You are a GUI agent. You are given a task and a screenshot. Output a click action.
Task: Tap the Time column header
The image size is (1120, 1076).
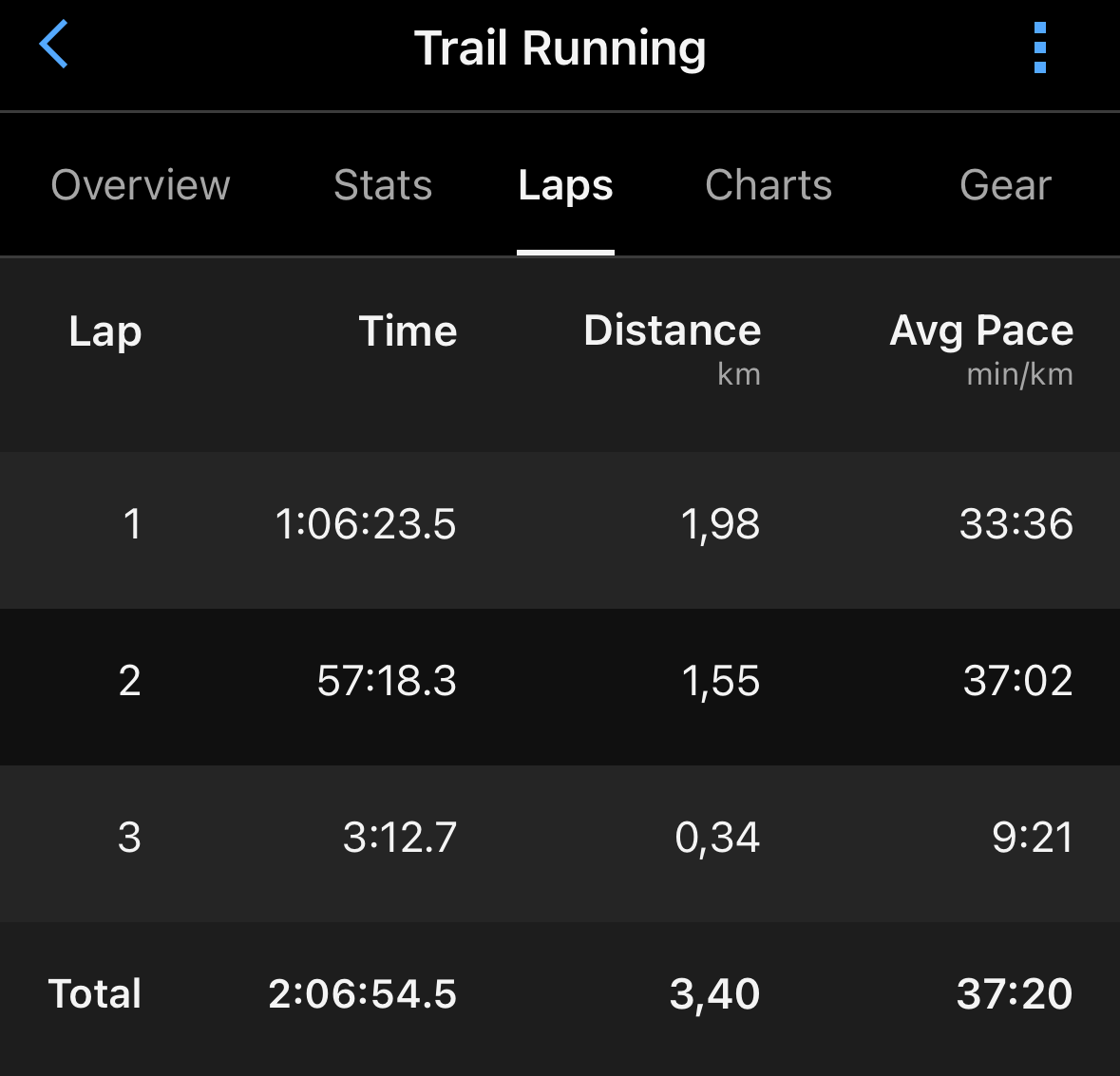(x=408, y=331)
